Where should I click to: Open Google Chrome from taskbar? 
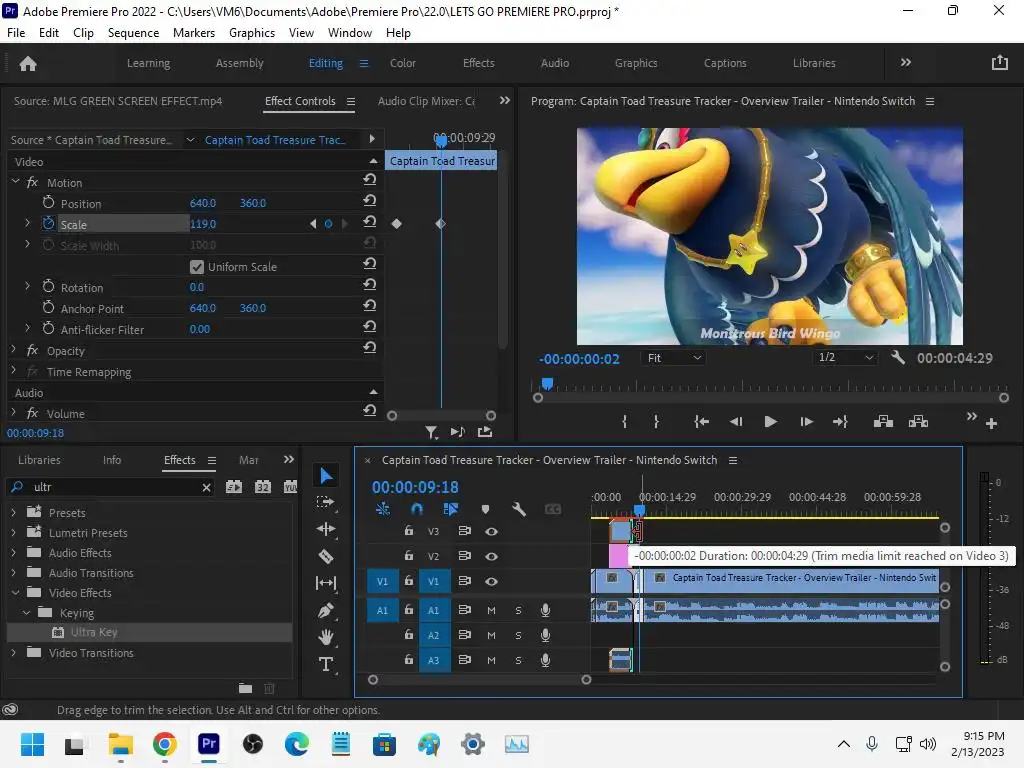[x=165, y=744]
